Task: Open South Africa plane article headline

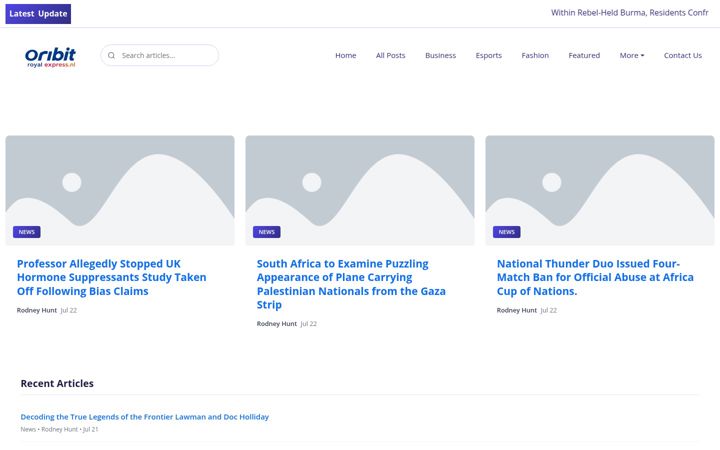Action: (351, 284)
